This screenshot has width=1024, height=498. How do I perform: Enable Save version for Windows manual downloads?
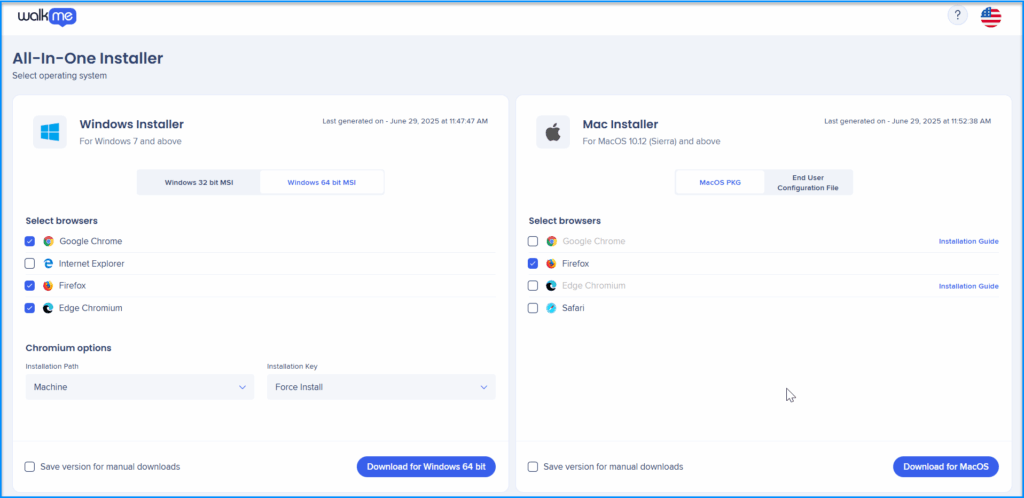click(x=30, y=467)
